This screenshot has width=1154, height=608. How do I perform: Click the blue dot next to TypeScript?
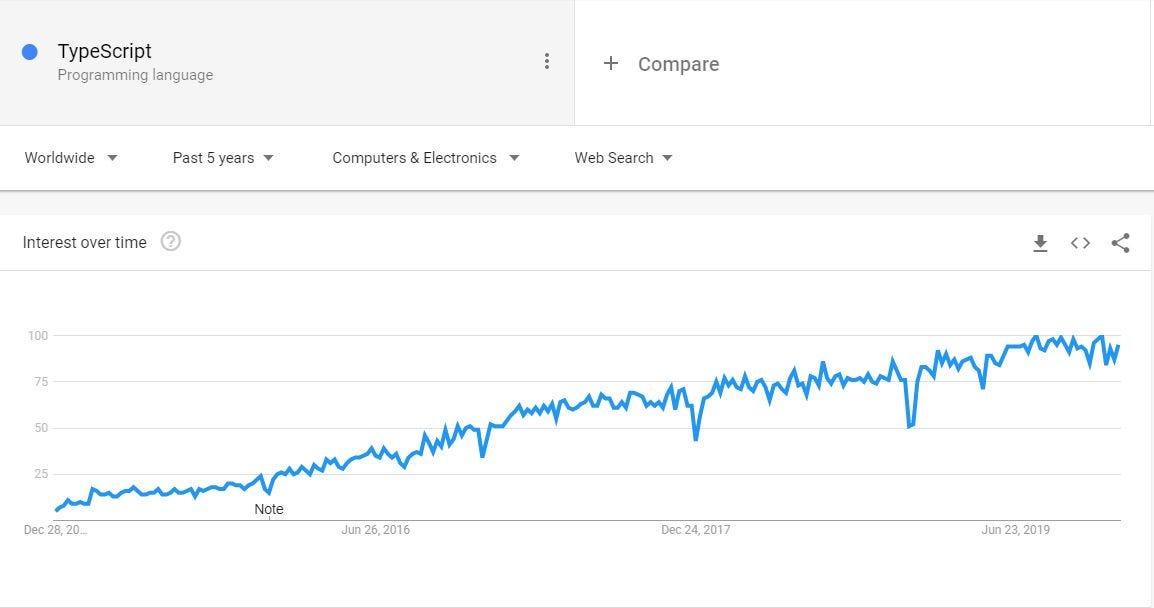[x=29, y=52]
